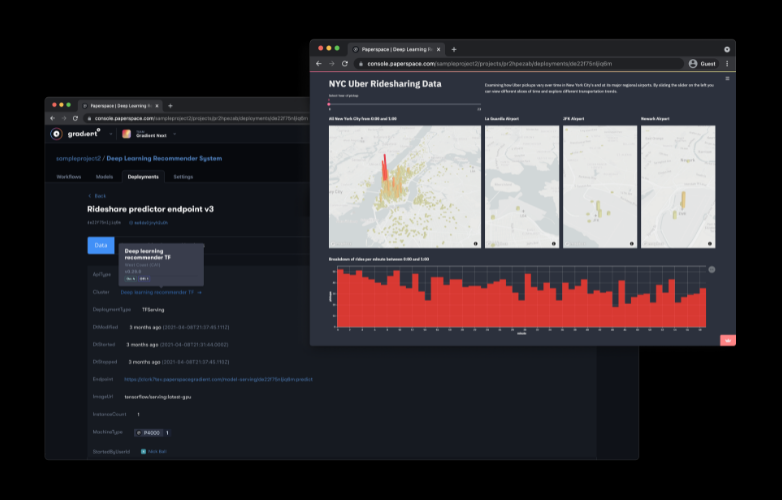Click forward arrow in the NYC Uber window
The height and width of the screenshot is (500, 782).
click(x=332, y=64)
